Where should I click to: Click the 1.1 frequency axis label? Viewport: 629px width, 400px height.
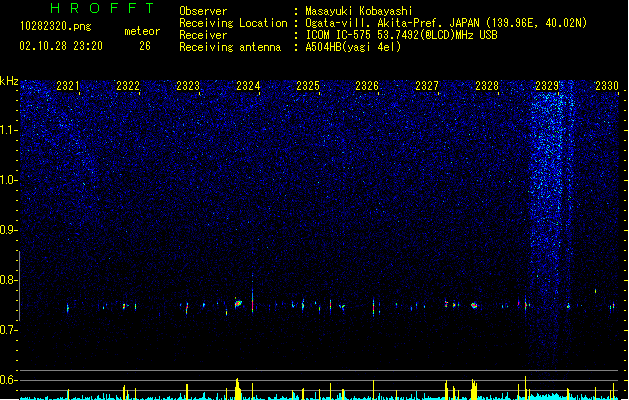tap(9, 130)
